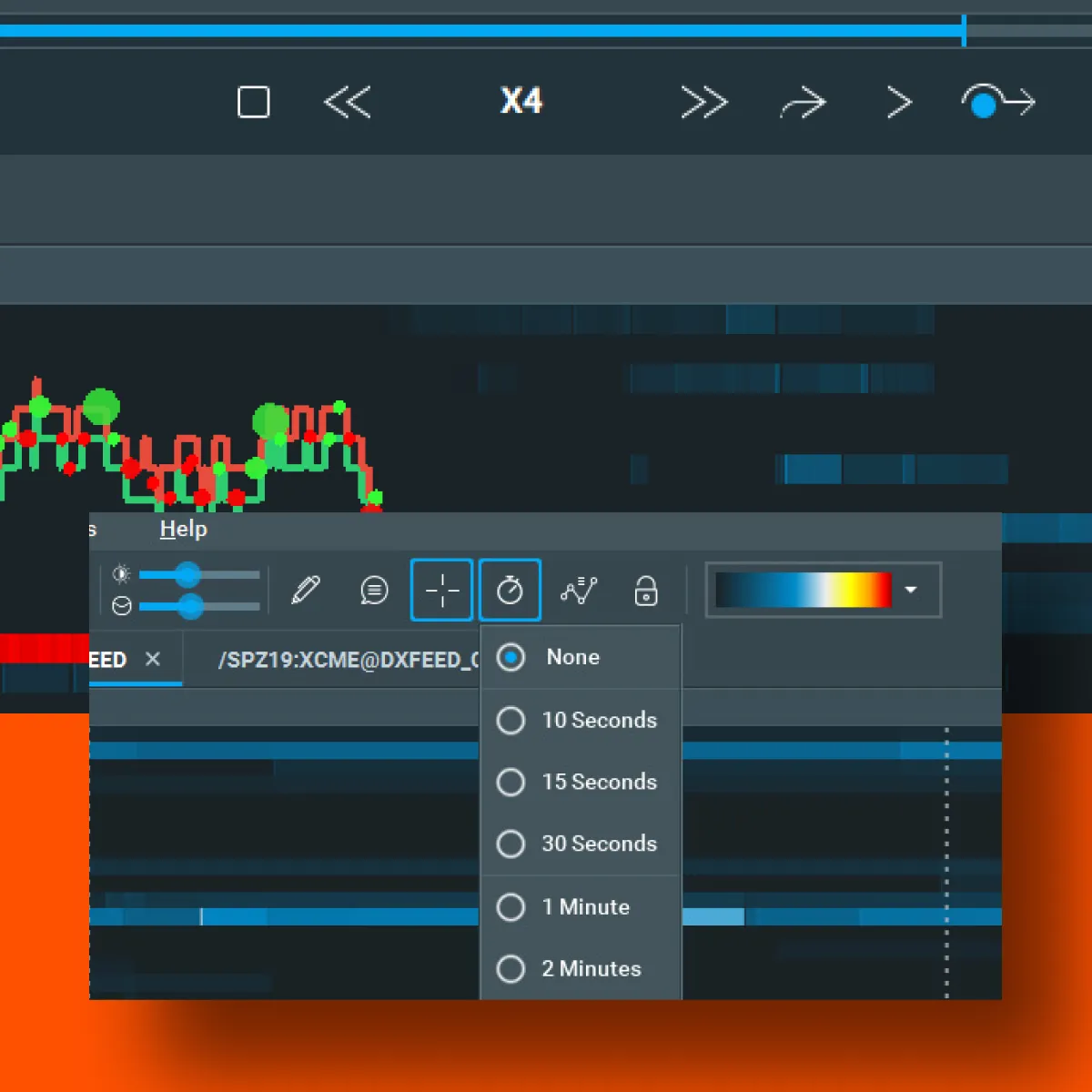1092x1092 pixels.
Task: Select the None radio option
Action: pyautogui.click(x=511, y=657)
